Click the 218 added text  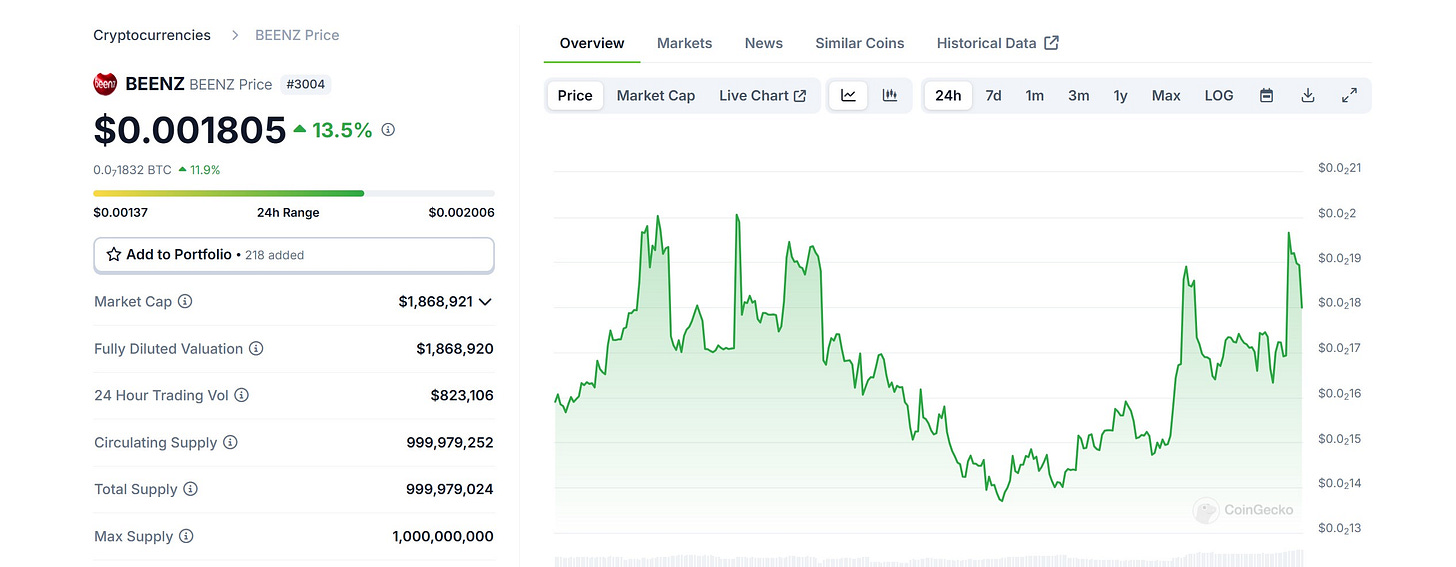(x=274, y=255)
